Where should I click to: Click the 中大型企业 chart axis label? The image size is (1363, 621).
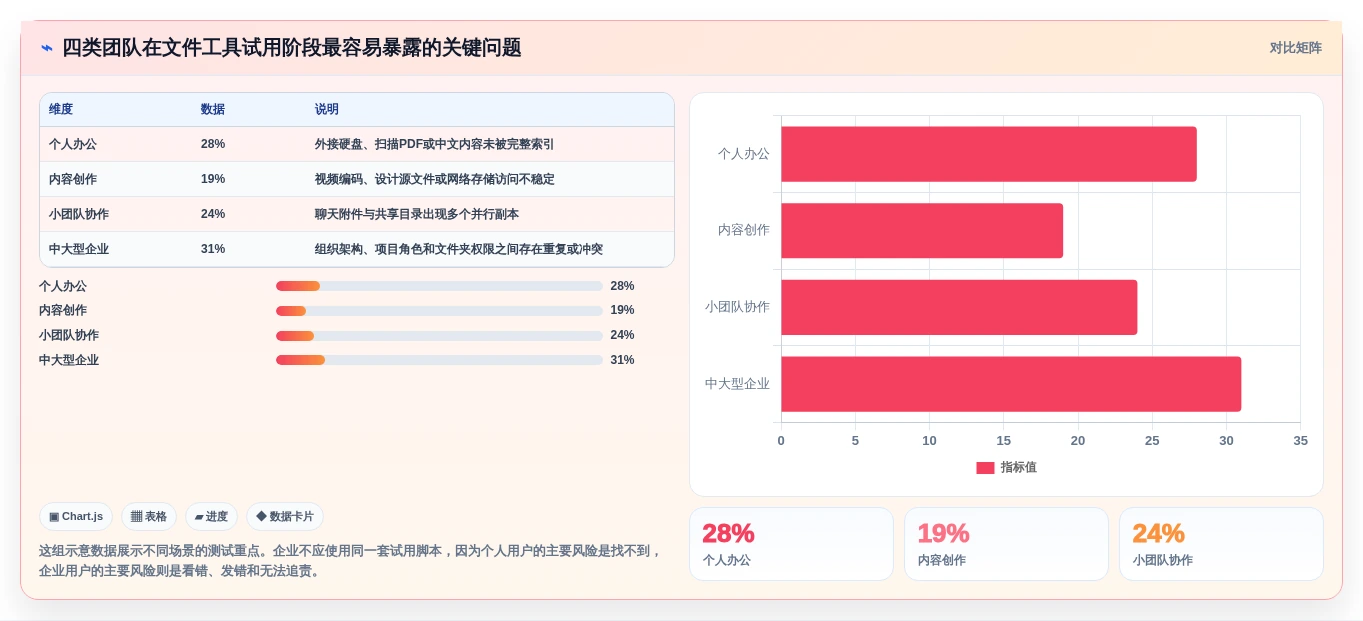tap(737, 384)
